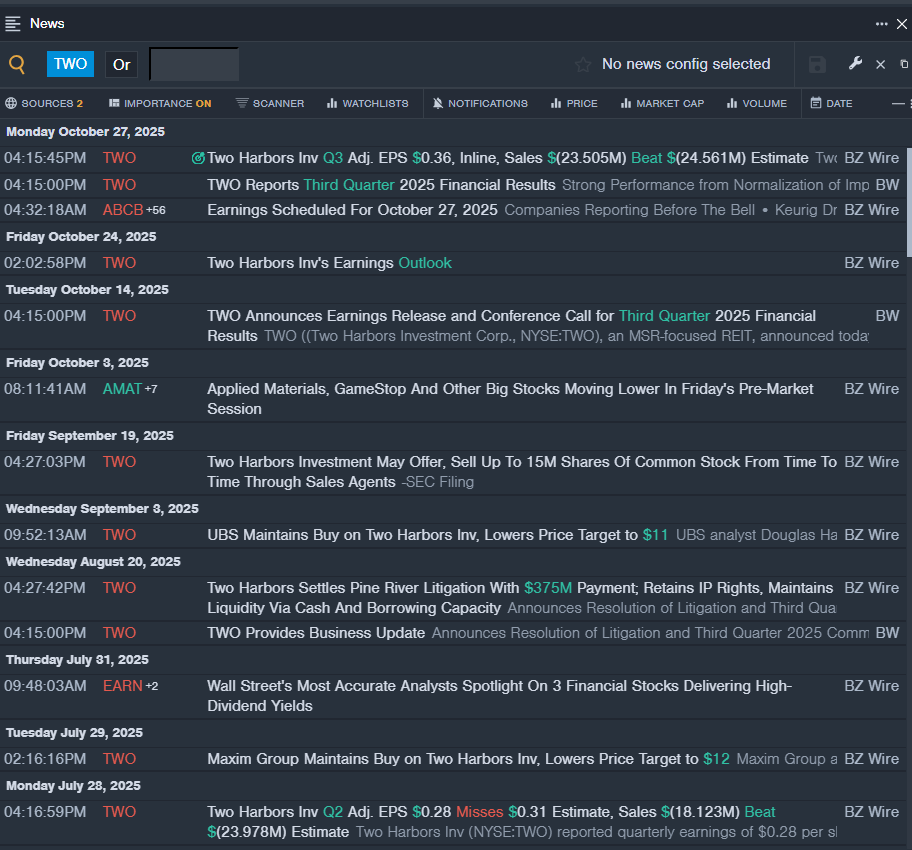Open the Scanner filter
912x850 pixels.
(x=270, y=104)
